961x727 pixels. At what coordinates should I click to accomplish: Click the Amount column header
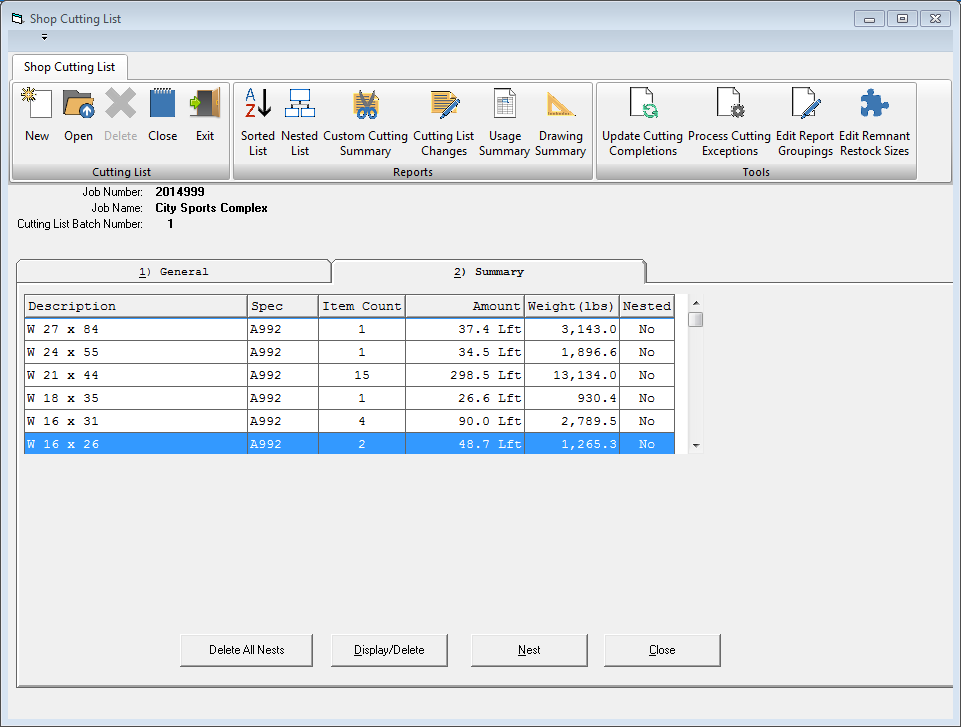[465, 306]
